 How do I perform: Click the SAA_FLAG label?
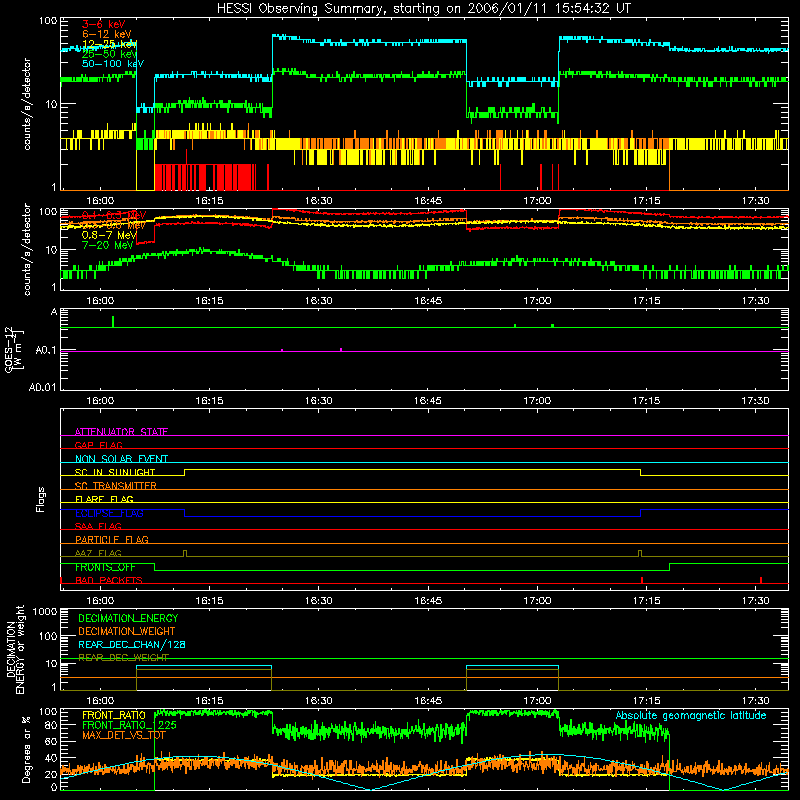98,526
